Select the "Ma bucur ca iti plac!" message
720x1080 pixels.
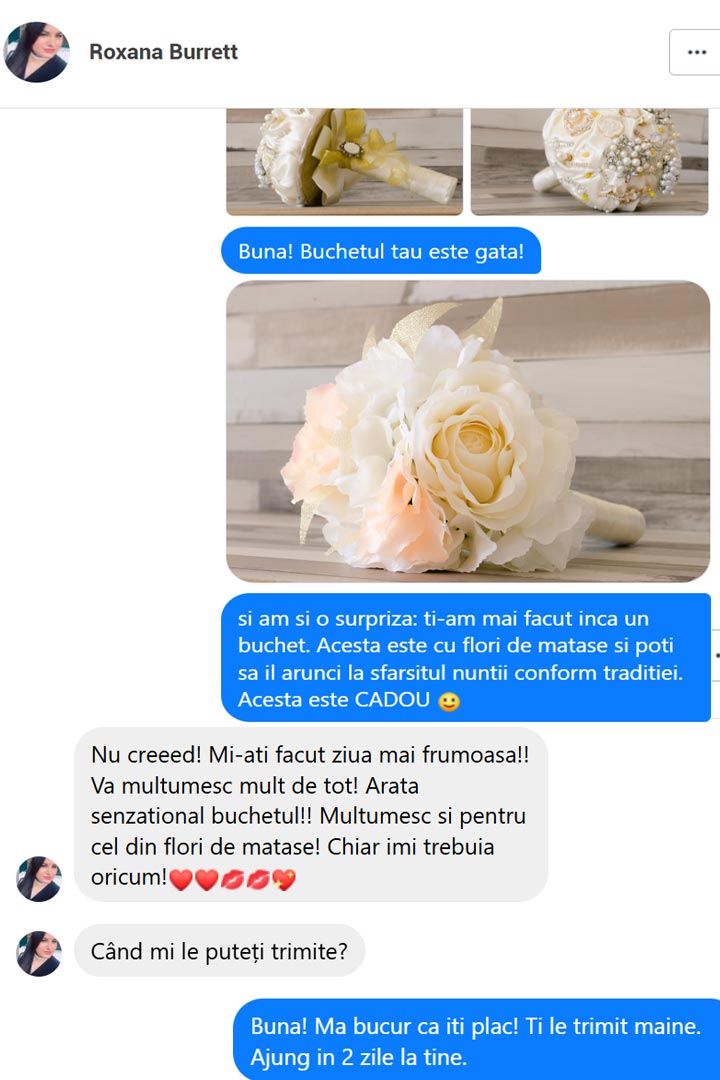pos(477,1040)
